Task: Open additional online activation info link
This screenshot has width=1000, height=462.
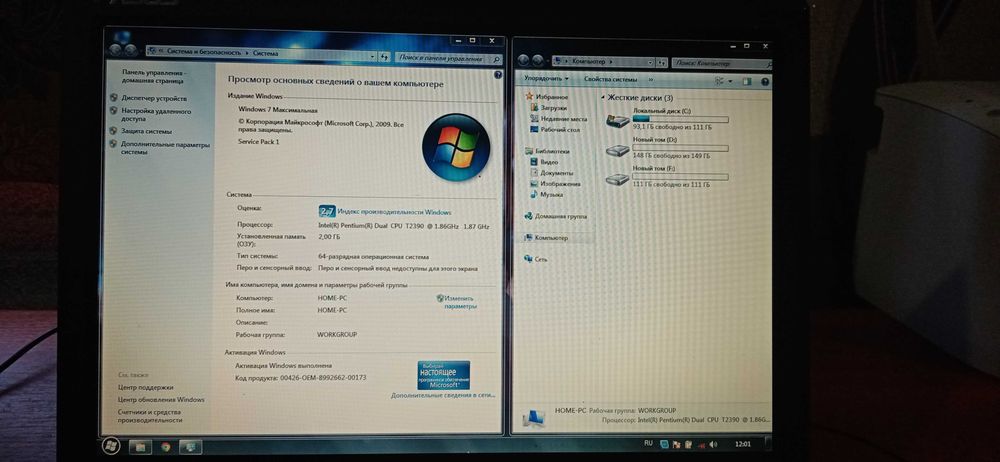Action: [x=443, y=396]
